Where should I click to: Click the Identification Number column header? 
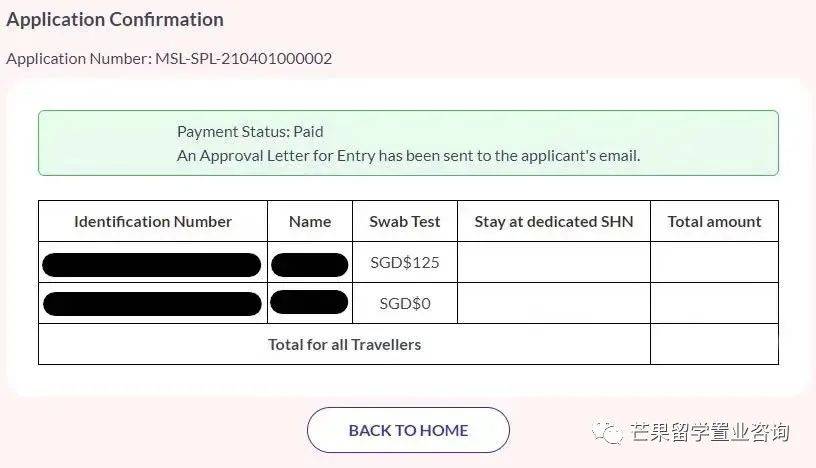point(153,221)
